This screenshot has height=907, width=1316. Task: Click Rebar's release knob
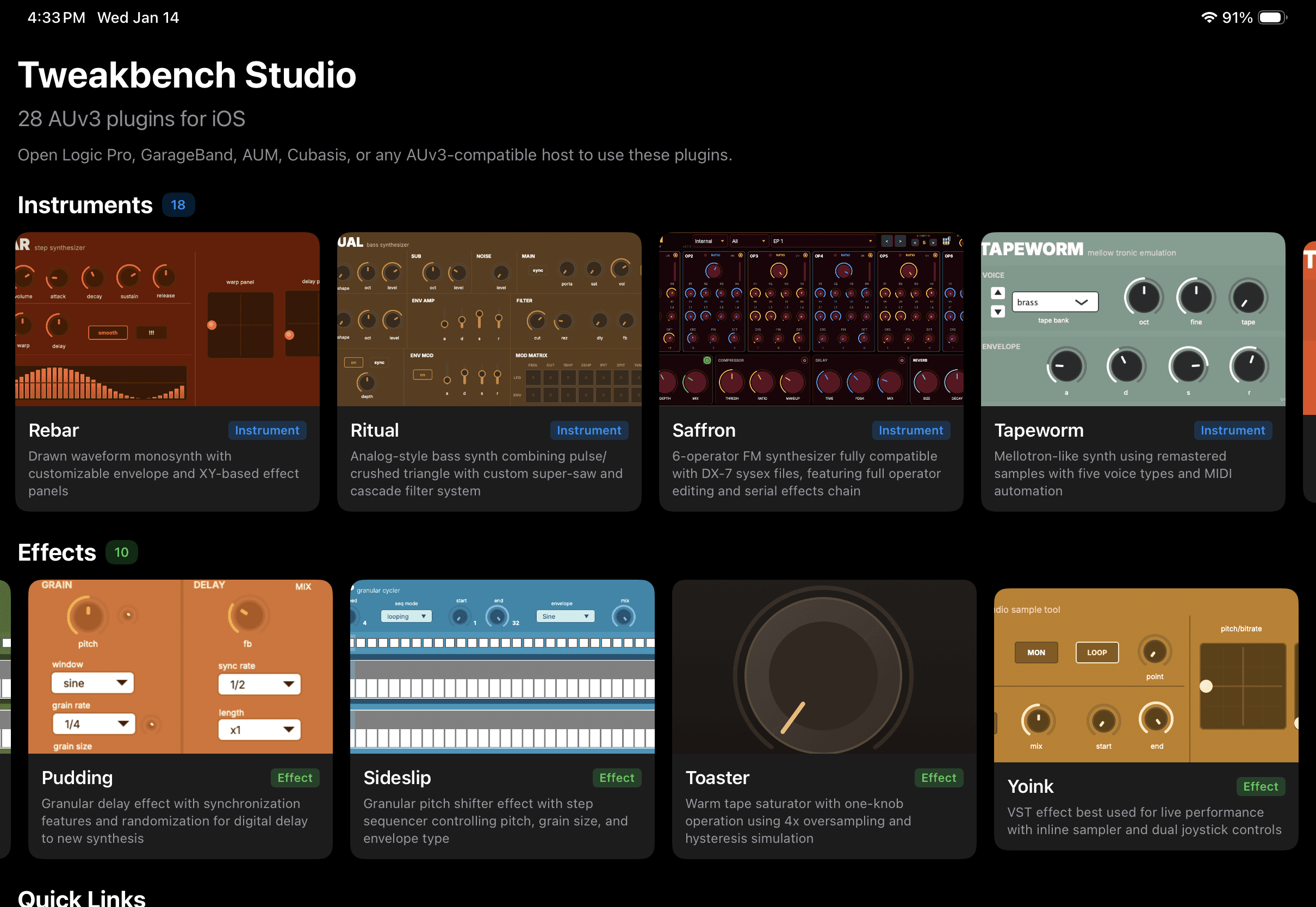coord(165,277)
